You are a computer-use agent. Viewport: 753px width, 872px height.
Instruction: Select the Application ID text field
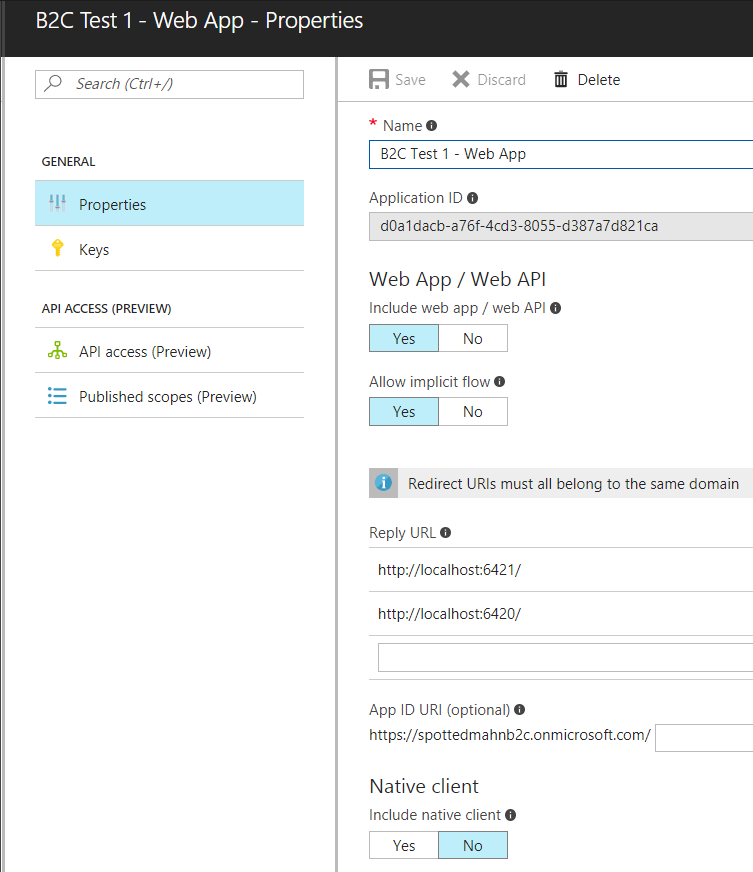(x=560, y=226)
